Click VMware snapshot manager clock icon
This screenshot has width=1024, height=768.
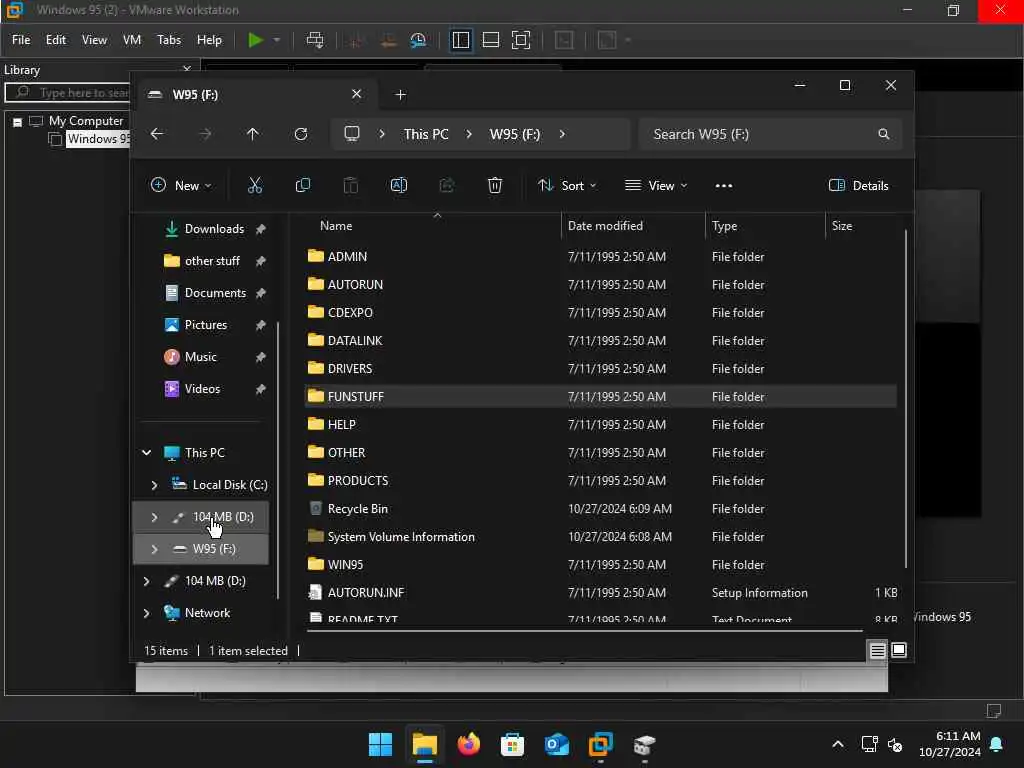coord(418,40)
